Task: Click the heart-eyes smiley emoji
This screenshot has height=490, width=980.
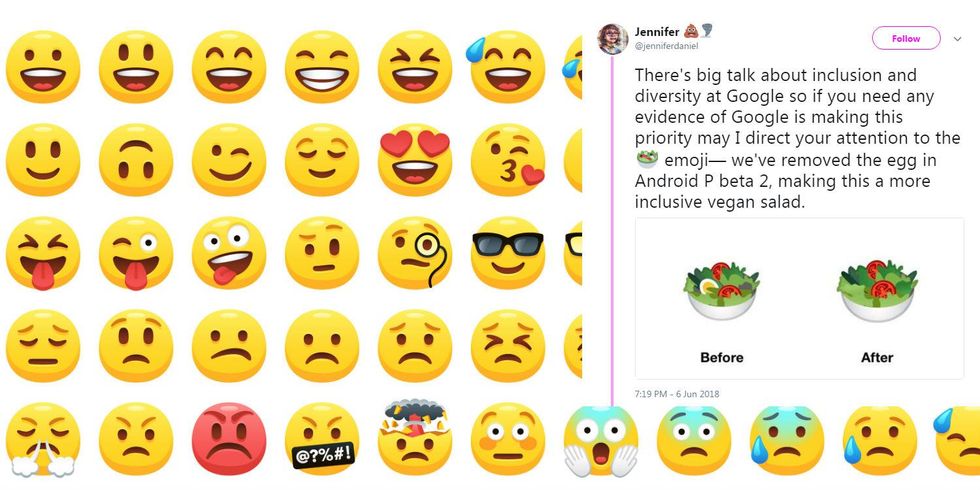Action: (x=415, y=159)
